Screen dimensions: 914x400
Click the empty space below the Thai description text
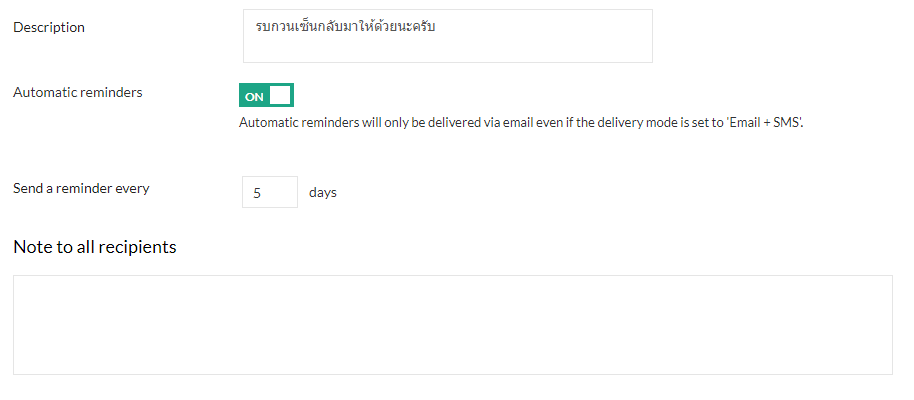coord(447,49)
